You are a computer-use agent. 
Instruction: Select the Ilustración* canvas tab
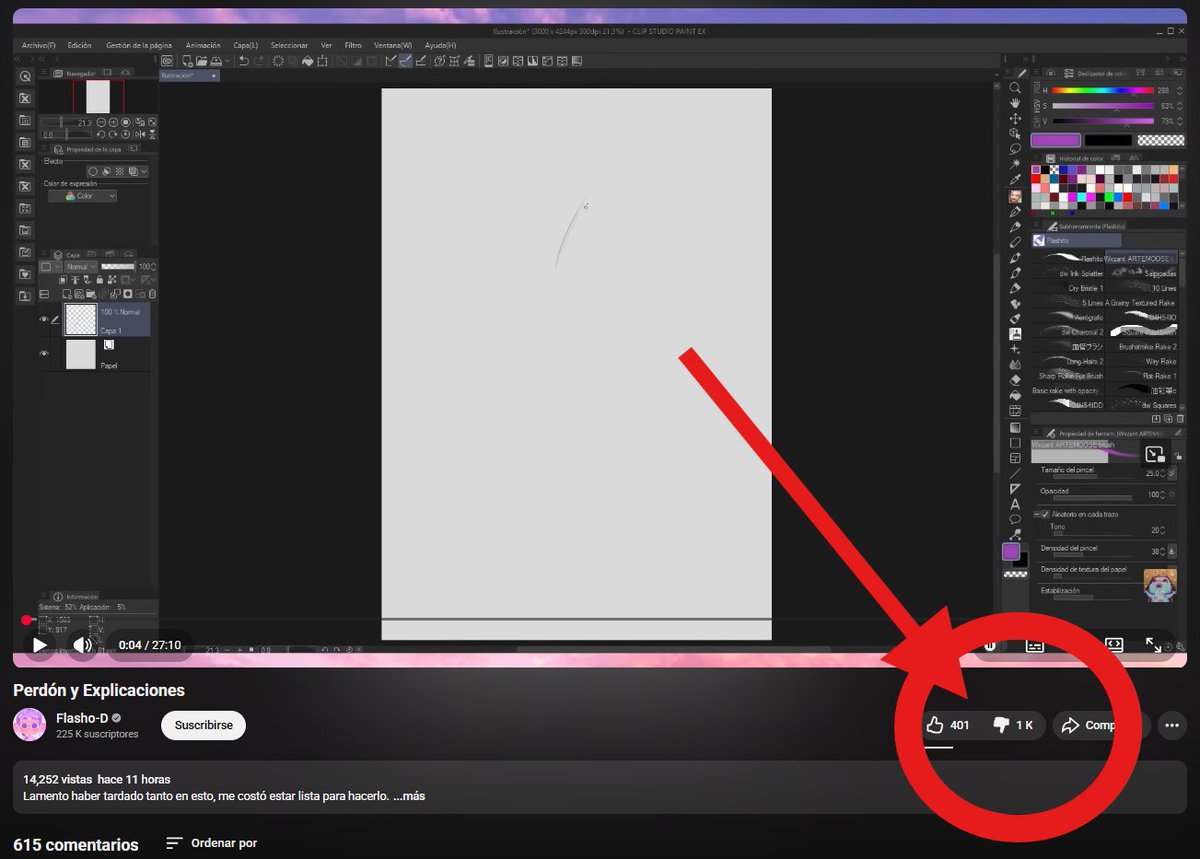pyautogui.click(x=189, y=75)
